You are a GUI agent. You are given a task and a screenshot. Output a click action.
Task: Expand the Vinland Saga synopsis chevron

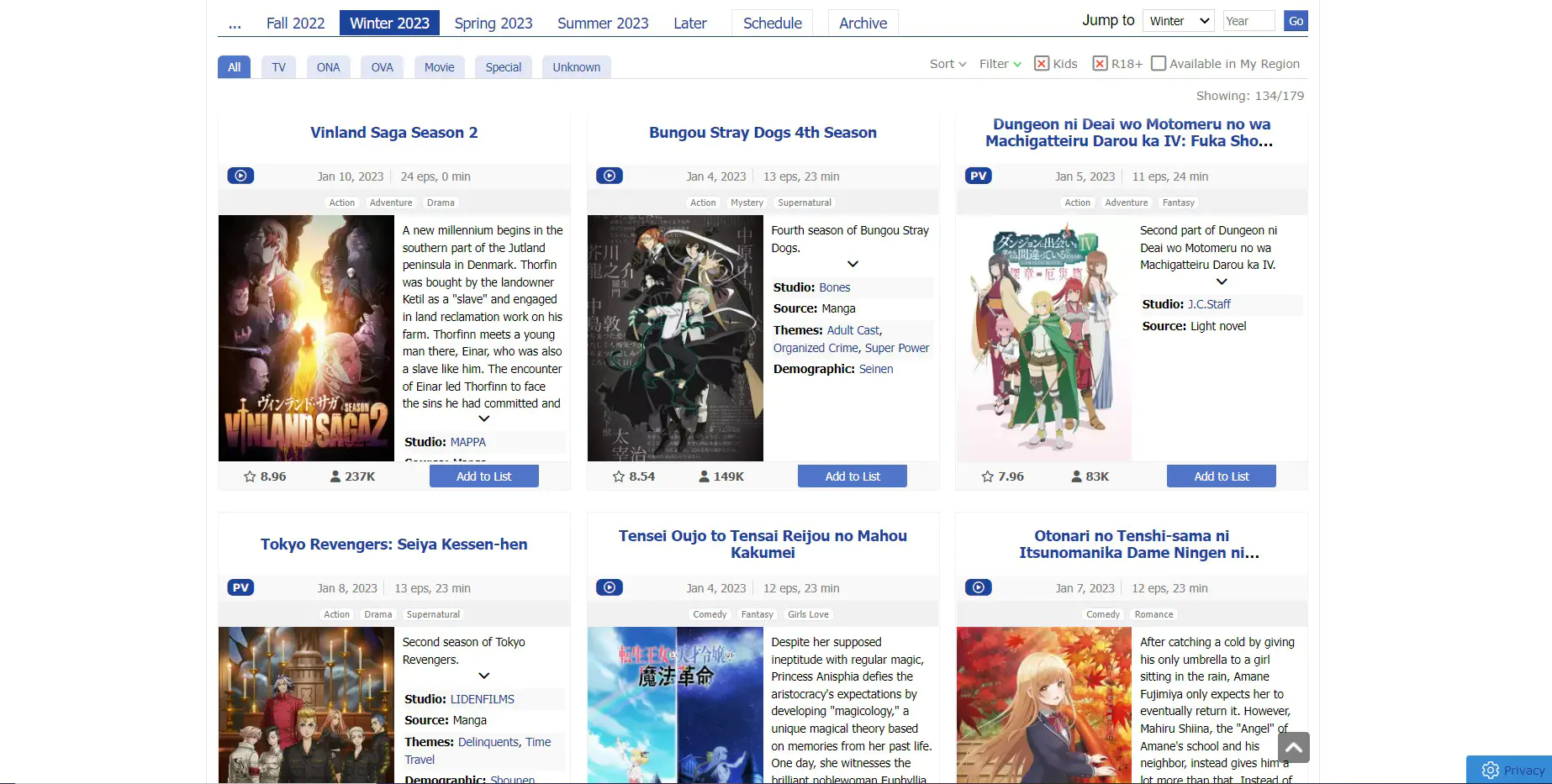[484, 418]
